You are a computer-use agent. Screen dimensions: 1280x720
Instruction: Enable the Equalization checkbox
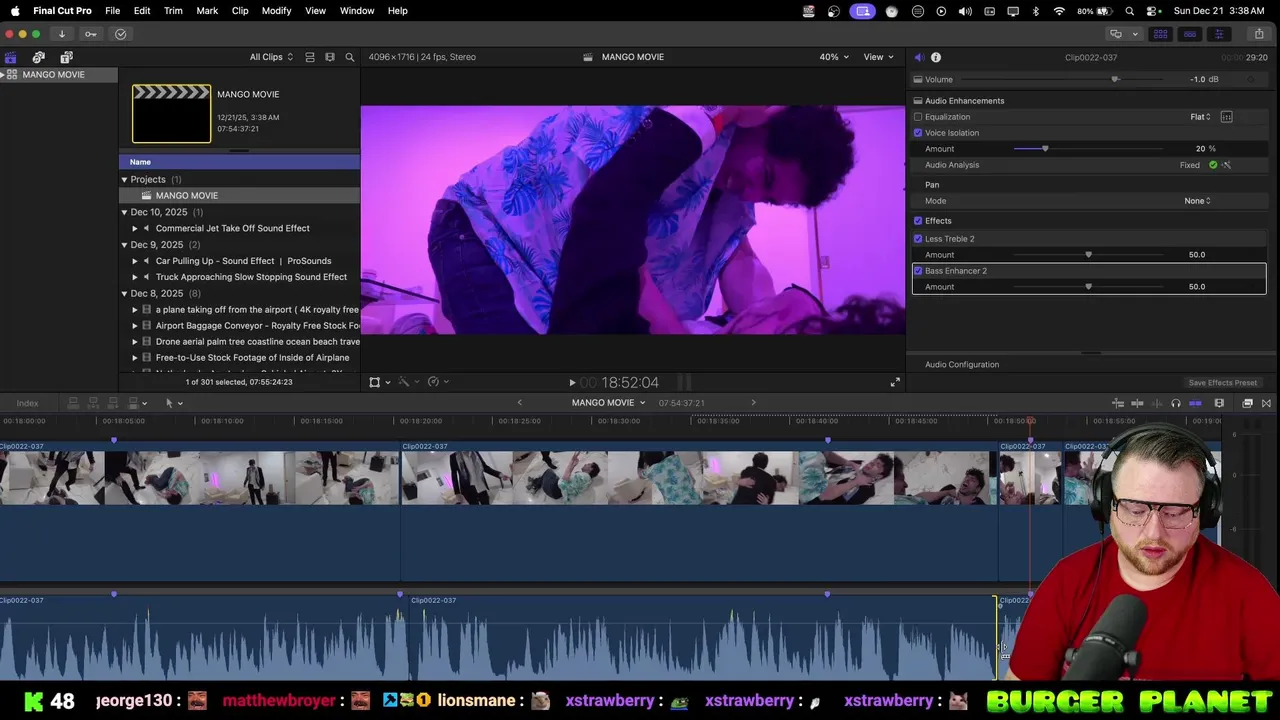point(918,117)
